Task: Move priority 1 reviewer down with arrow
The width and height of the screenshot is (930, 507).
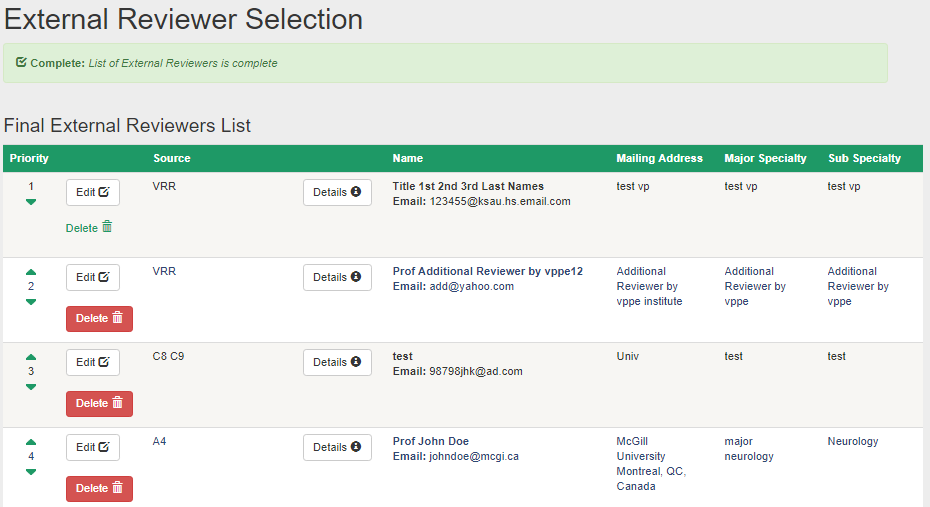Action: point(31,202)
